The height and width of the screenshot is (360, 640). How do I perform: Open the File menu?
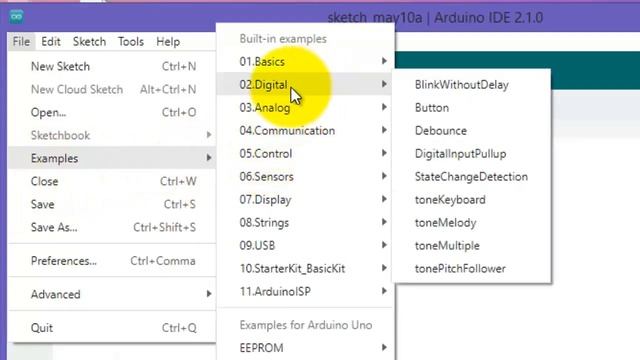pos(21,42)
